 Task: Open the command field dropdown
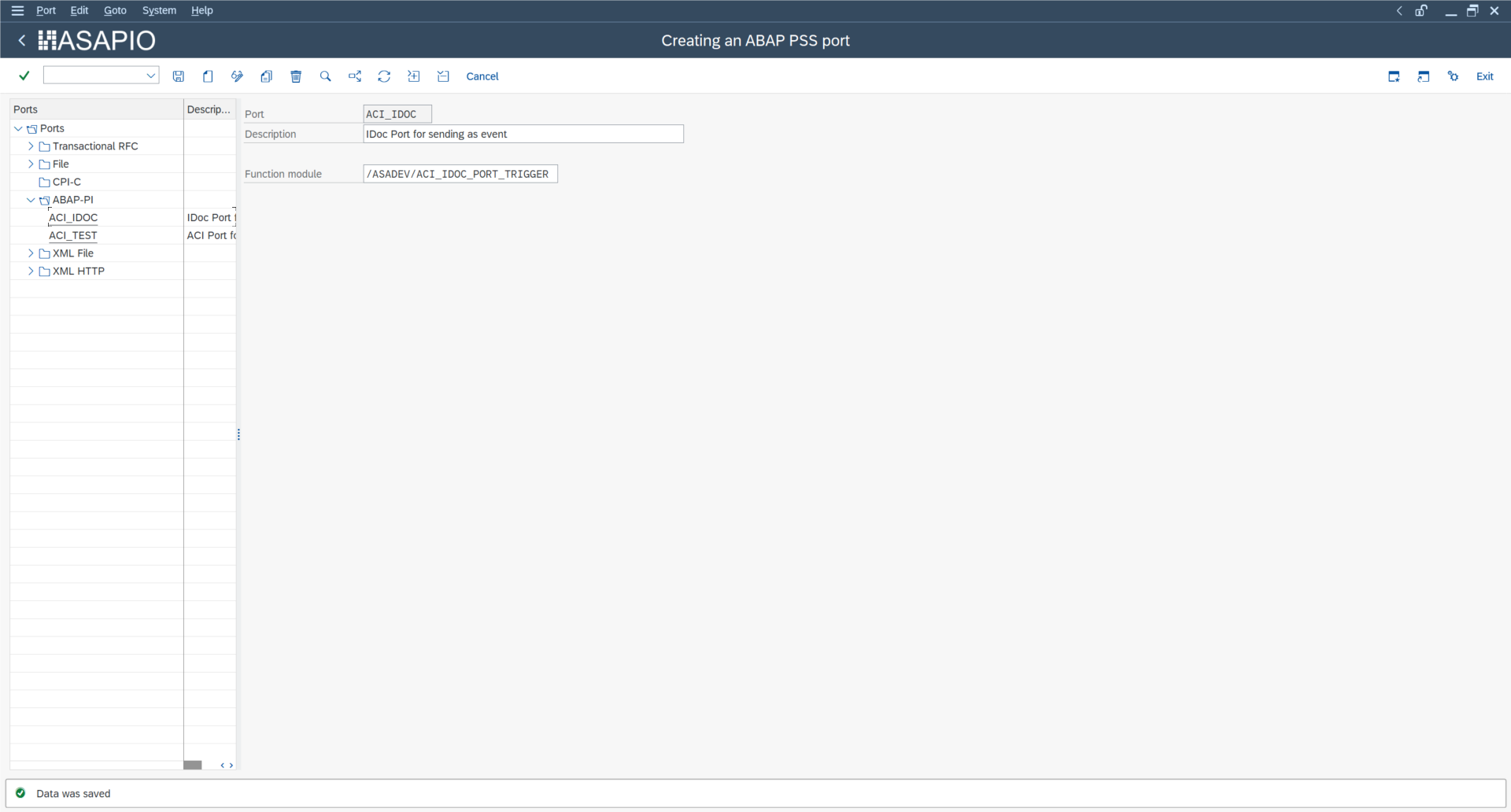click(150, 76)
